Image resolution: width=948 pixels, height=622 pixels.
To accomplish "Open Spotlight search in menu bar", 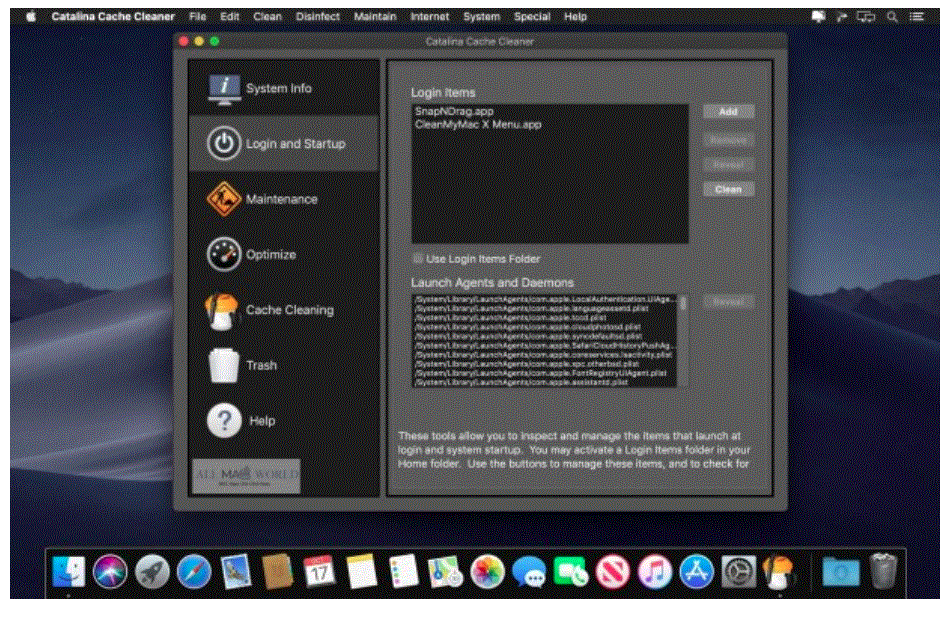I will (892, 16).
